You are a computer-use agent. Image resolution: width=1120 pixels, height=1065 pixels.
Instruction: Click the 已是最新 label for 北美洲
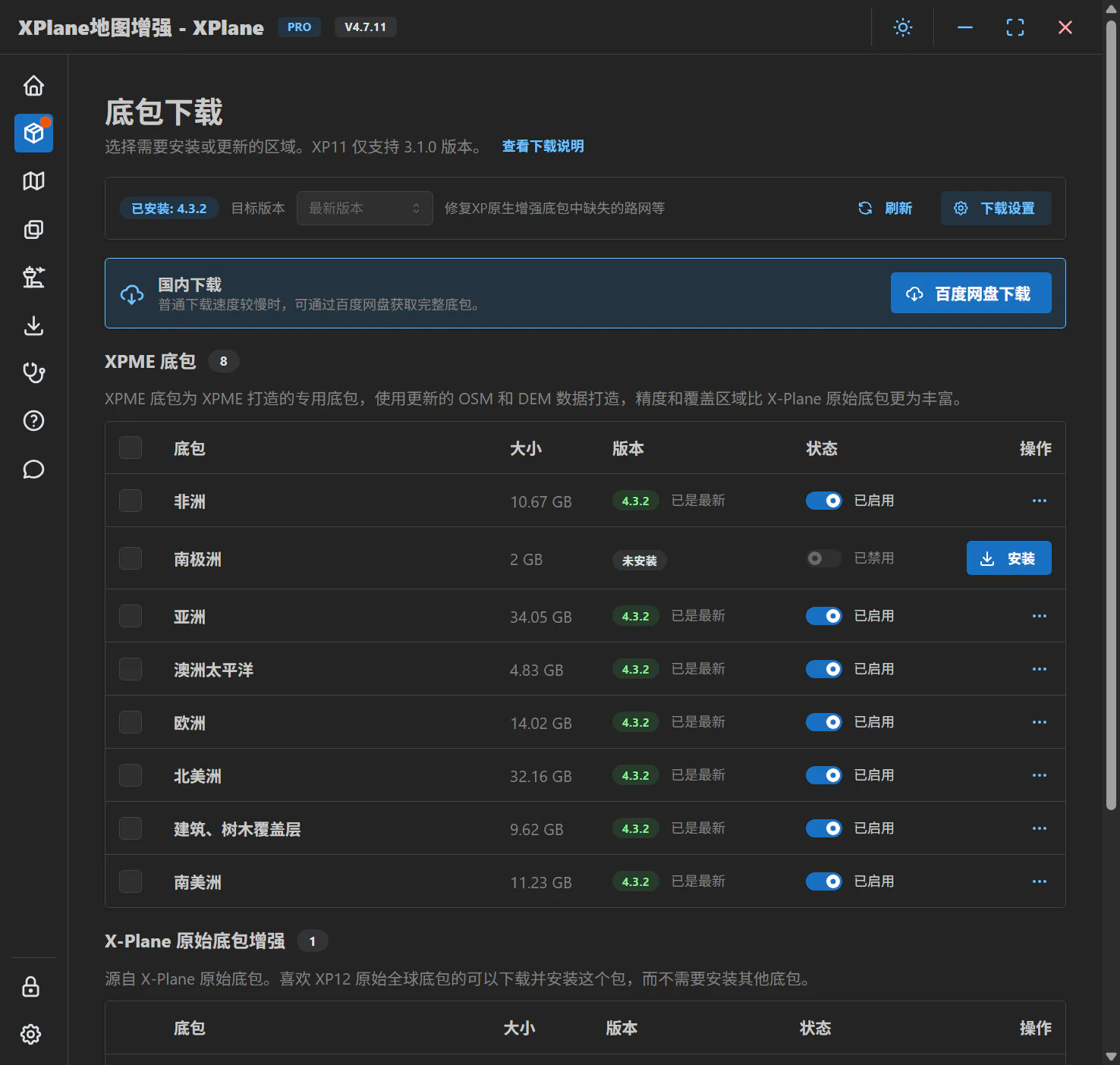tap(698, 775)
